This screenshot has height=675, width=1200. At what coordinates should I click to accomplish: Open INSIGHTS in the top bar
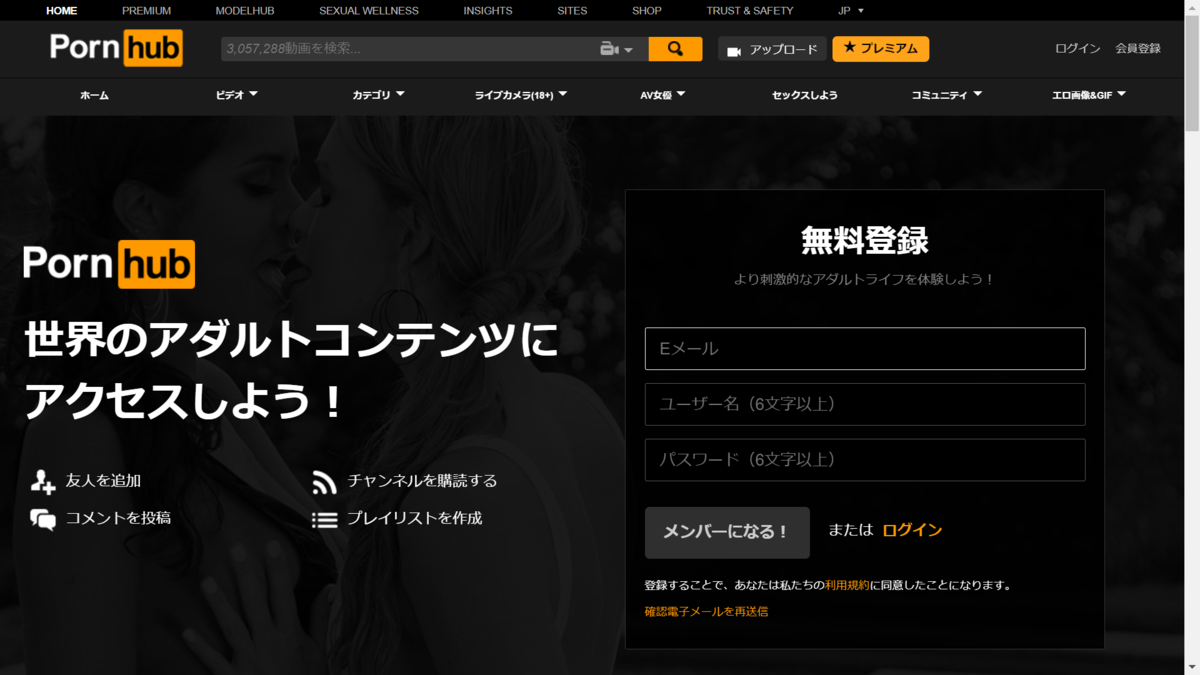point(488,11)
